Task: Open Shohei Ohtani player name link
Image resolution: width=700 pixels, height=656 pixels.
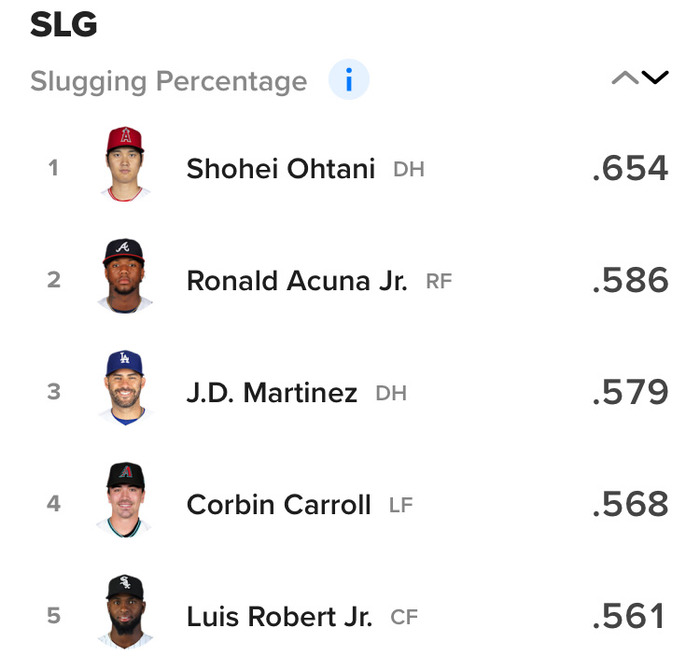Action: [x=280, y=169]
